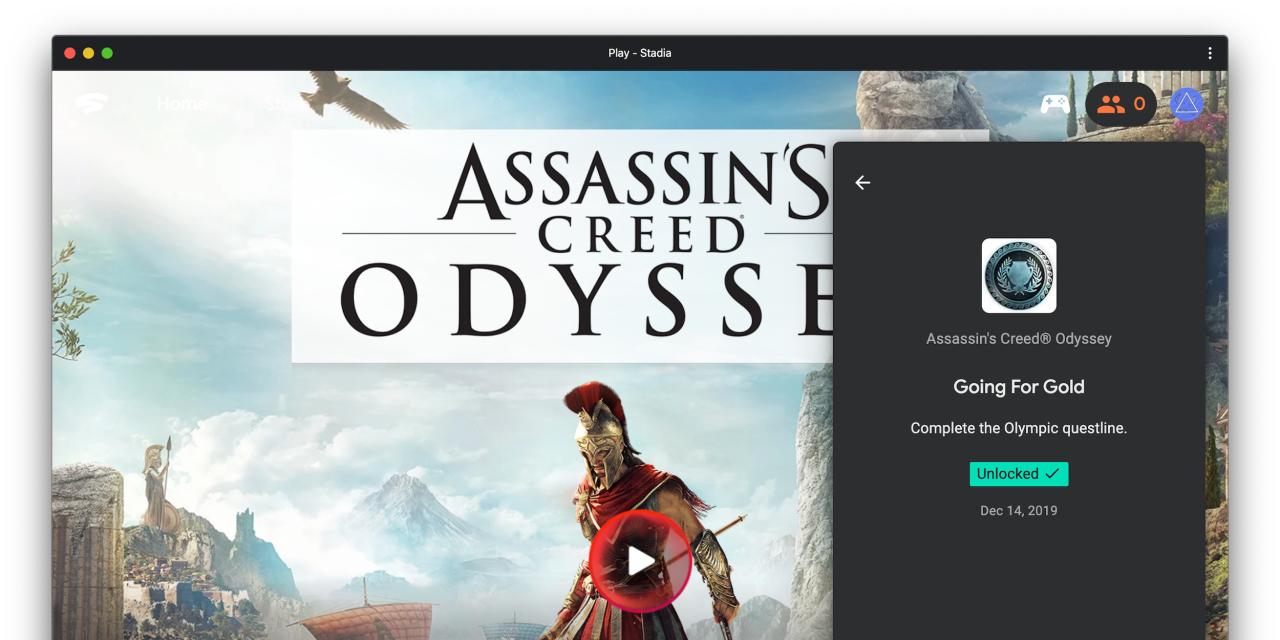Select the "Going For Gold" achievement title
This screenshot has width=1280, height=640.
coord(1018,387)
